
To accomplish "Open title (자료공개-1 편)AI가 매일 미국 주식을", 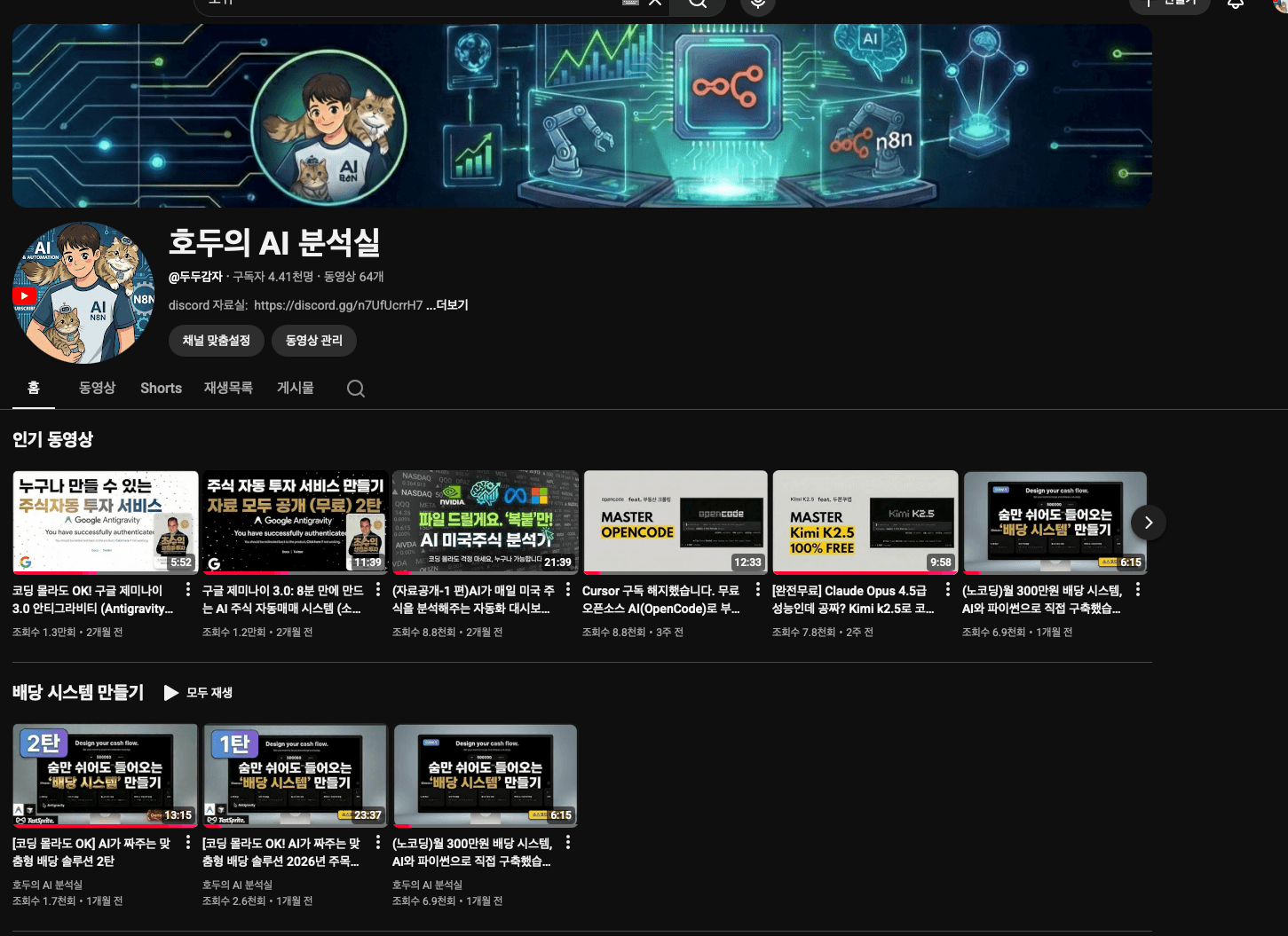I will [x=473, y=600].
